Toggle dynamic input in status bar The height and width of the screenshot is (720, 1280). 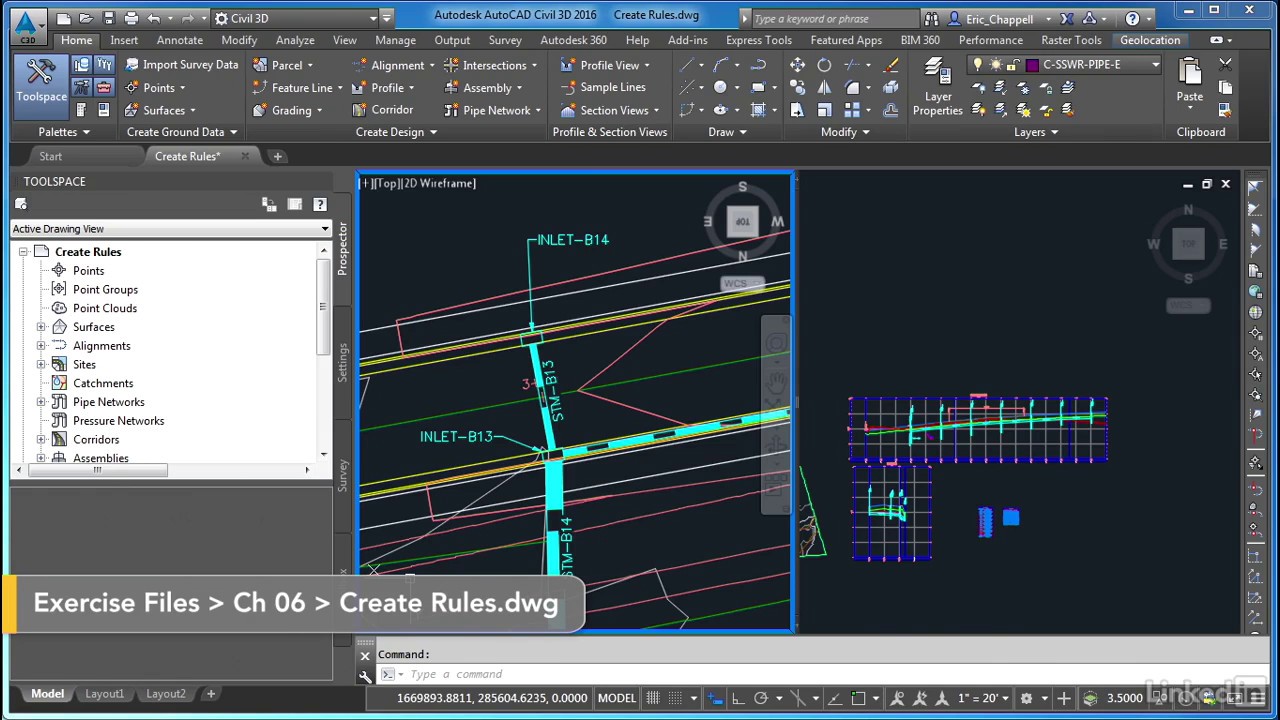714,698
